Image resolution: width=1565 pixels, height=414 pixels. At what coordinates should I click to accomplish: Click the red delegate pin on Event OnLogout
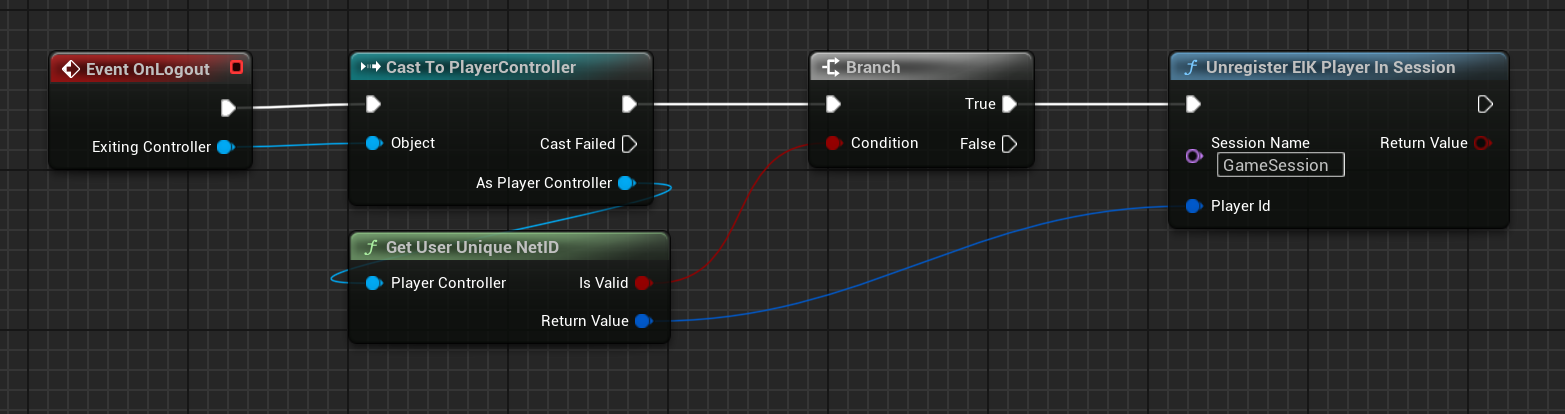pos(236,68)
